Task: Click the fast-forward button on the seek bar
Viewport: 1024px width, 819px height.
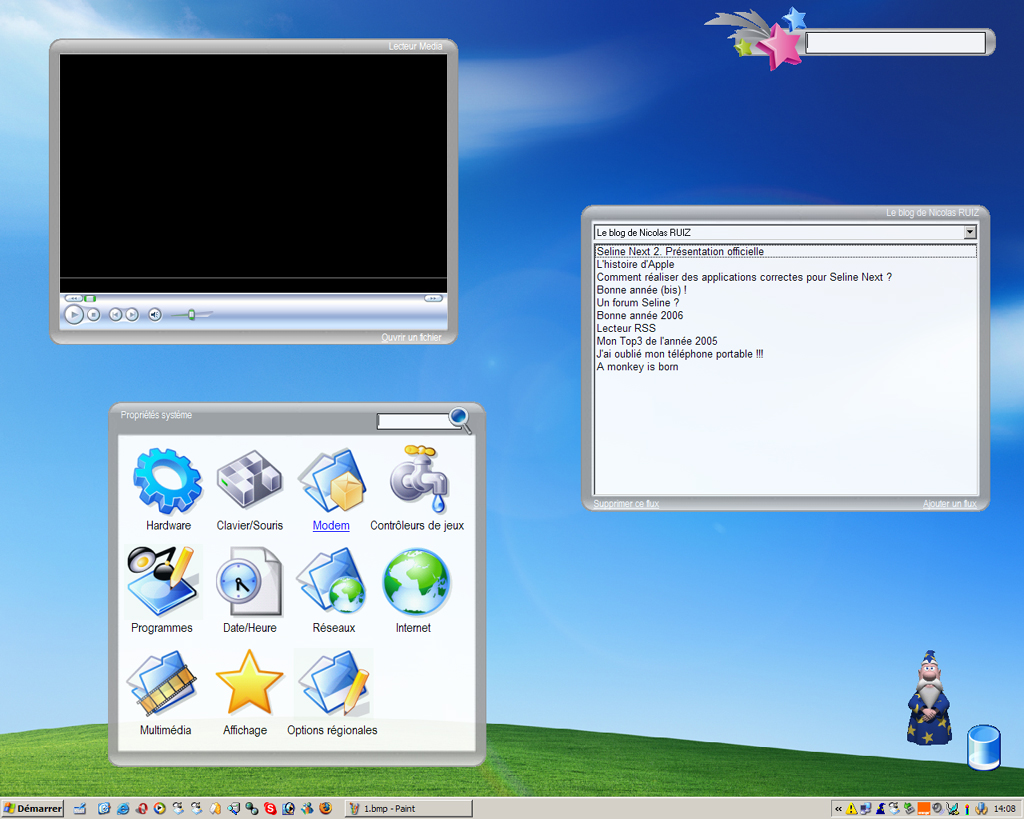Action: (433, 298)
